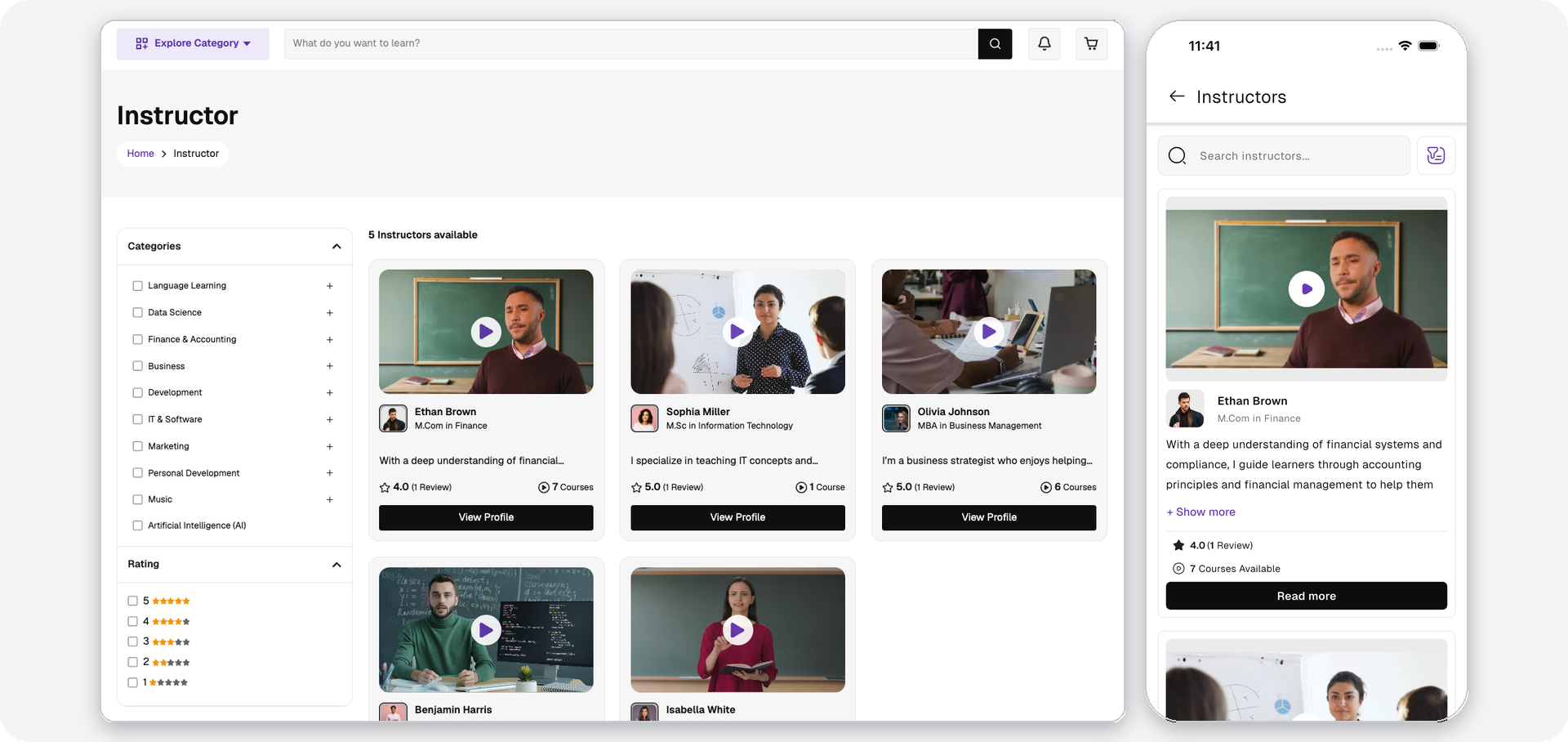
Task: Play Sophia Miller's intro video
Action: [x=737, y=332]
